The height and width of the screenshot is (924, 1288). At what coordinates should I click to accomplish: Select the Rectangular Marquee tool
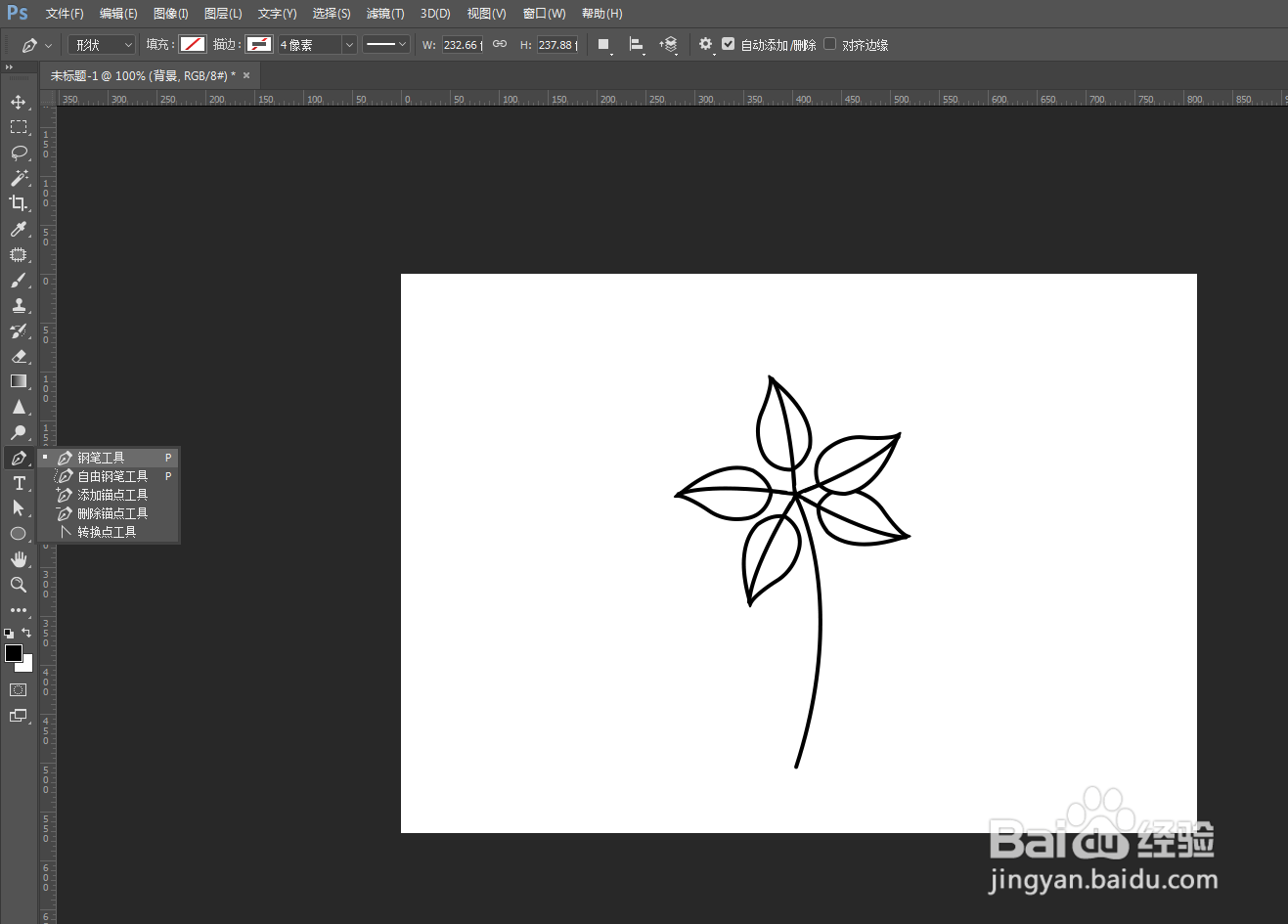click(19, 127)
